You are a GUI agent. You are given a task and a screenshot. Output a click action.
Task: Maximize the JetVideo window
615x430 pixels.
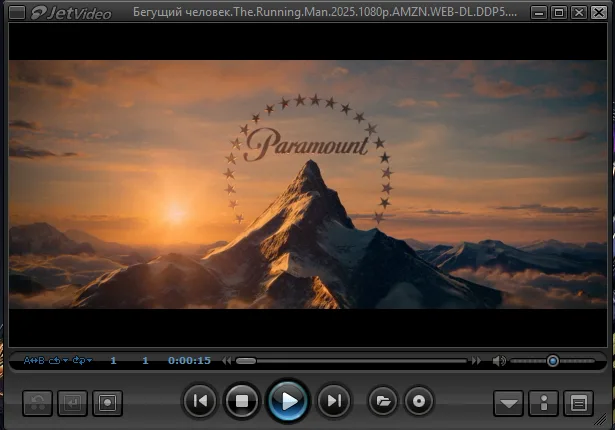559,13
